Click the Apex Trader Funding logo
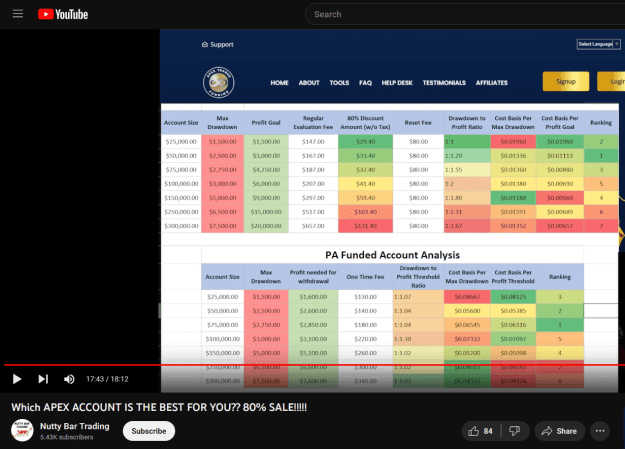Screen dimensions: 625x449 tap(218, 83)
